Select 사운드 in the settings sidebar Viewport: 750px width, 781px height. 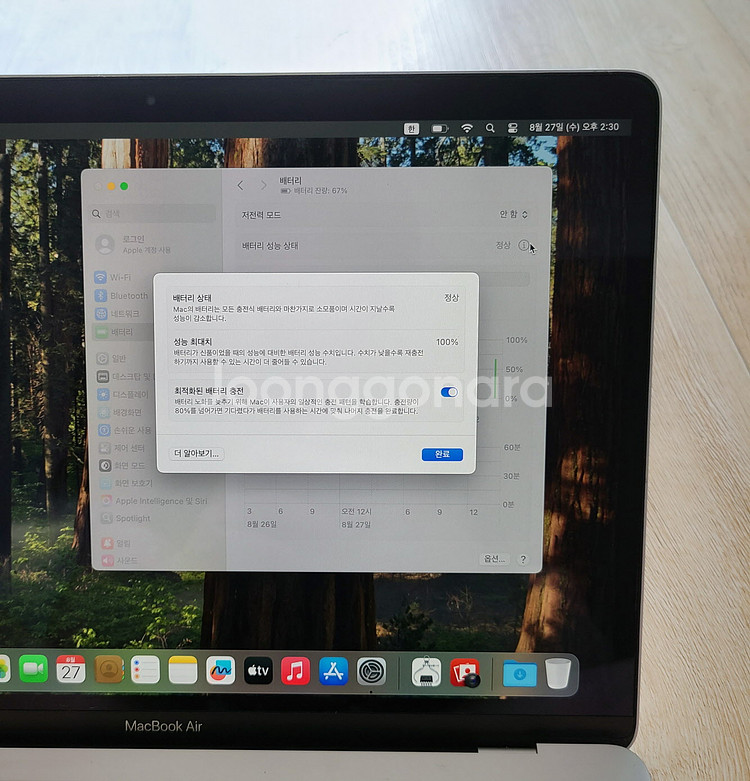point(120,560)
